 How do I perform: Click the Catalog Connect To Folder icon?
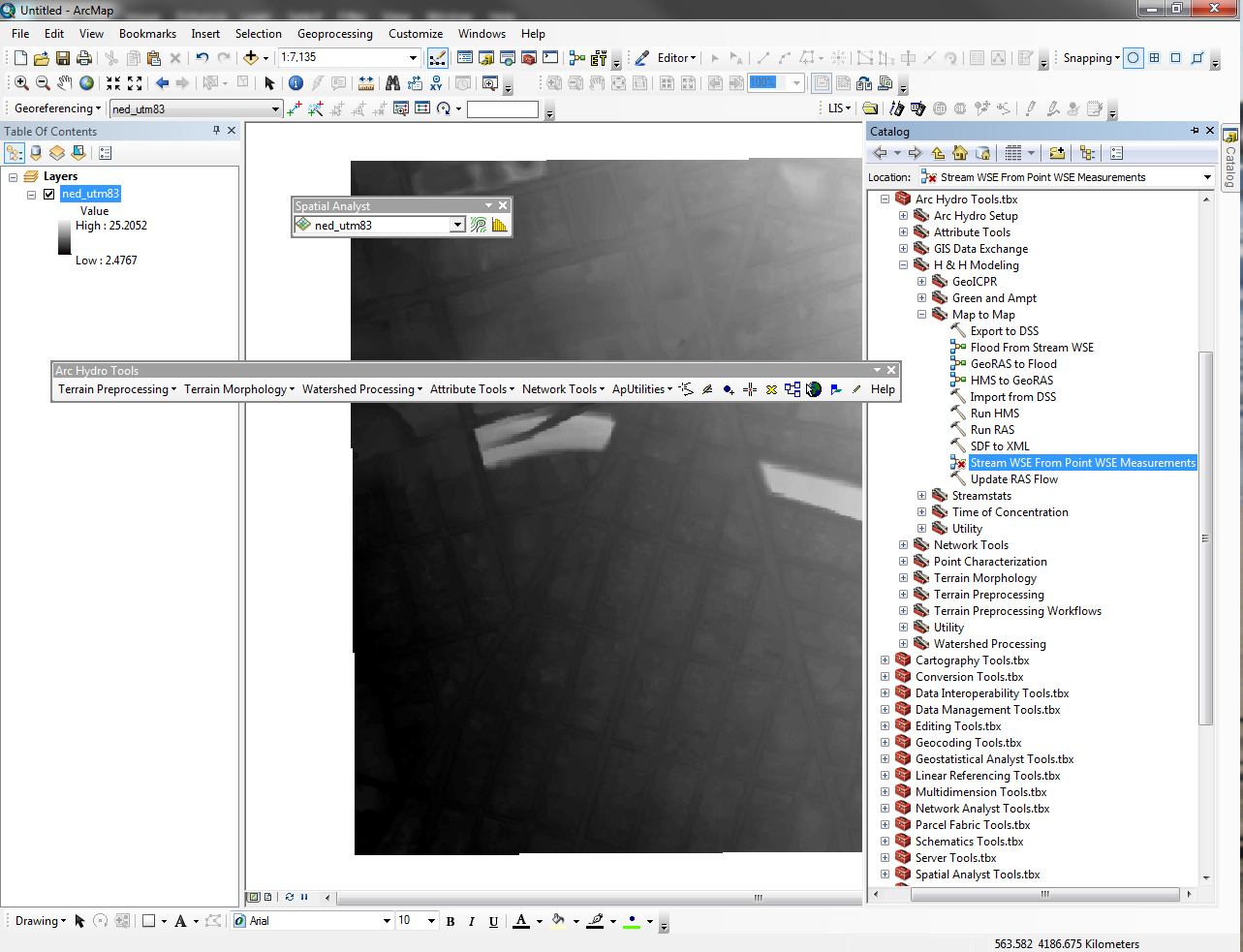pyautogui.click(x=1057, y=153)
